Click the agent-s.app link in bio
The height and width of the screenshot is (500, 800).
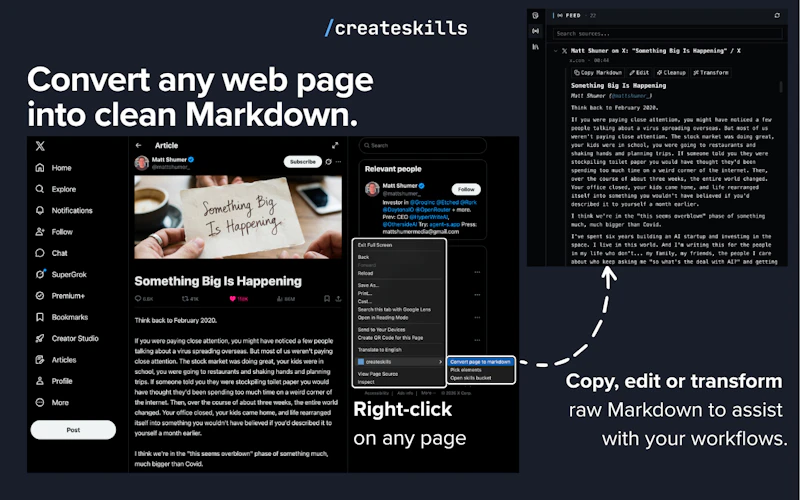444,224
